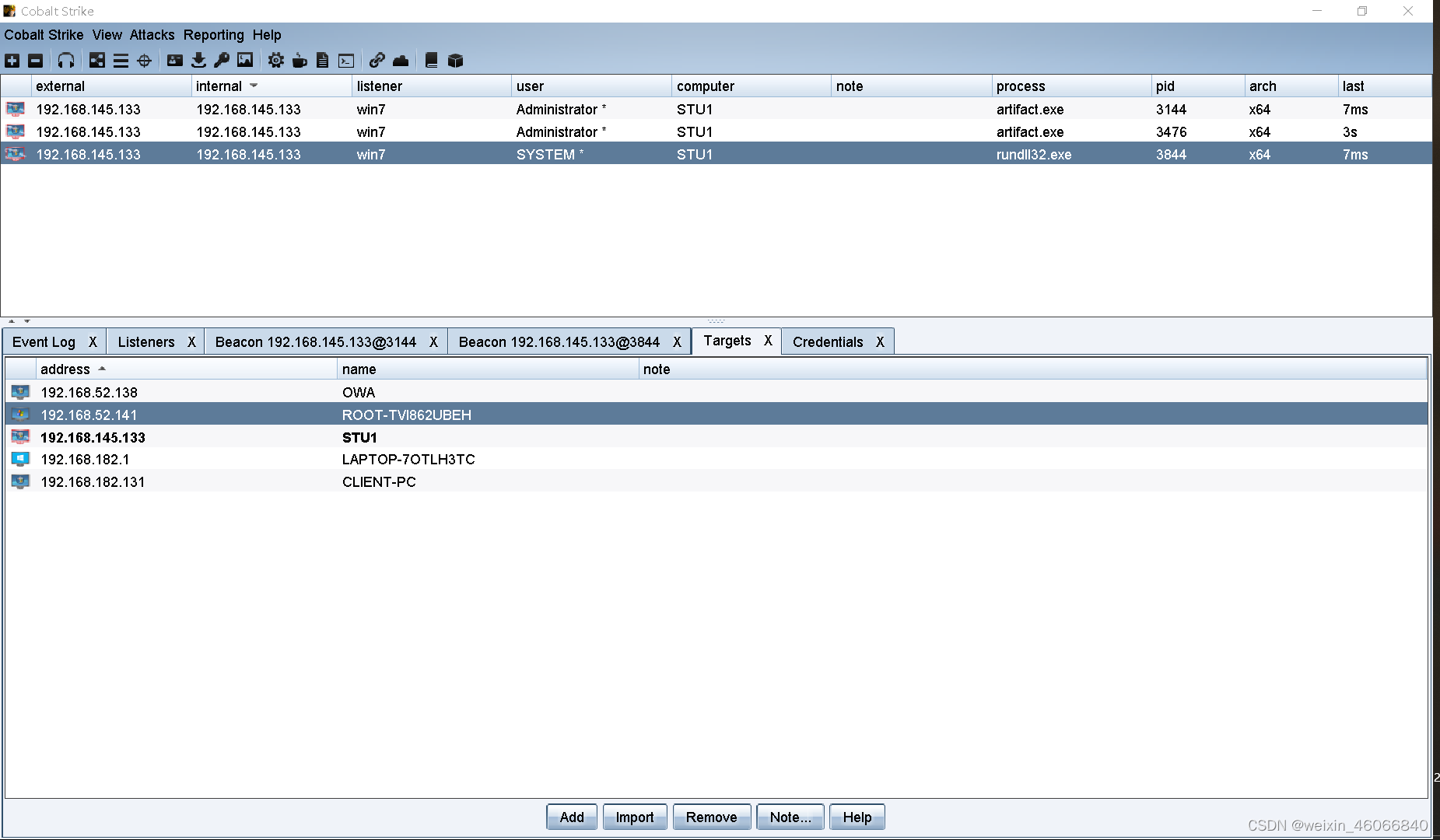The width and height of the screenshot is (1440, 840).
Task: Switch to Beacon 192.168.145.133@3844 tab
Action: tap(559, 342)
